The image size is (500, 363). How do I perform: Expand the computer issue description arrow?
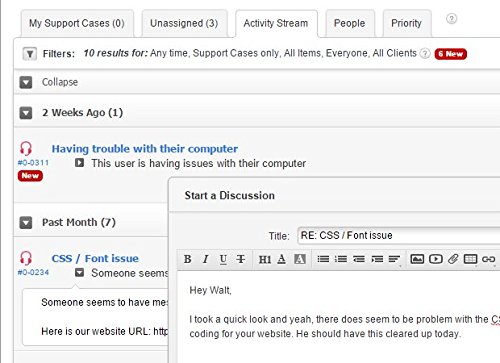[79, 163]
